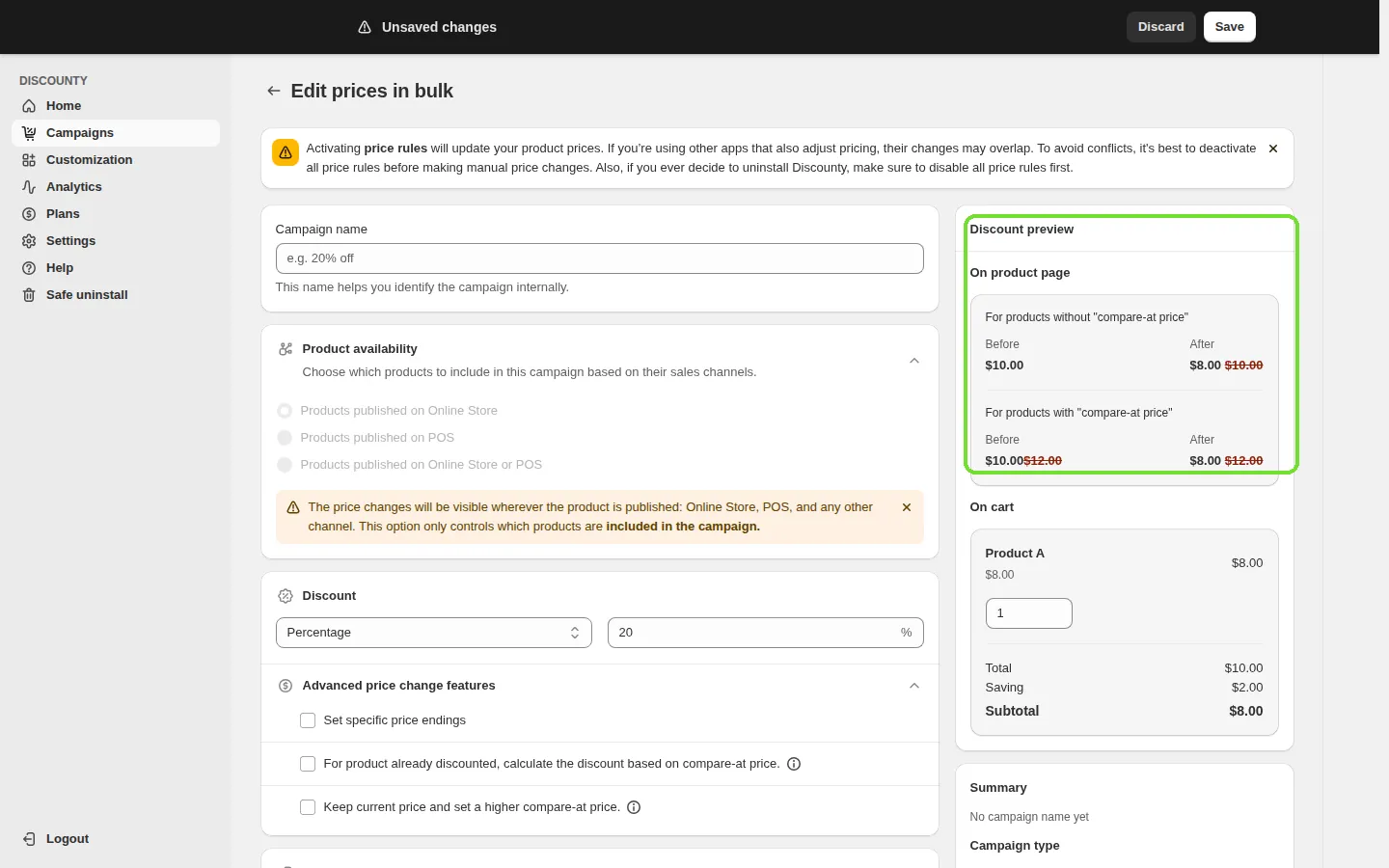This screenshot has height=868, width=1389.
Task: Collapse the Product availability section
Action: coord(914,361)
